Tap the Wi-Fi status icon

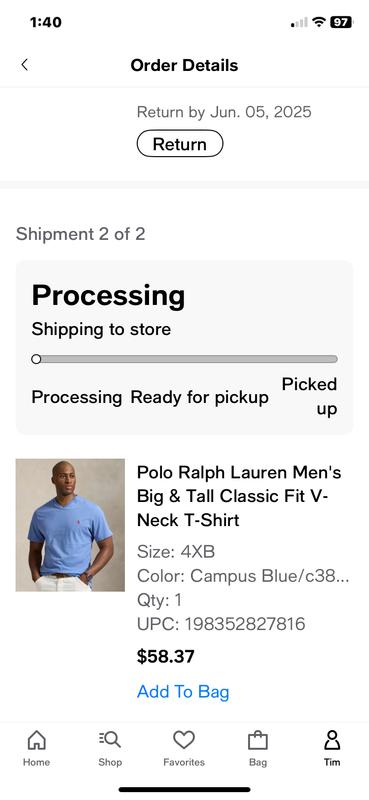[x=319, y=22]
